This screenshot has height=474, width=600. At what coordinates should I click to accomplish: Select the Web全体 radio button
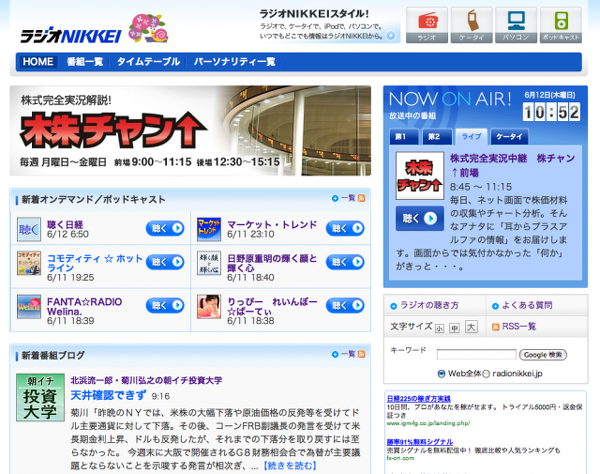(x=441, y=374)
